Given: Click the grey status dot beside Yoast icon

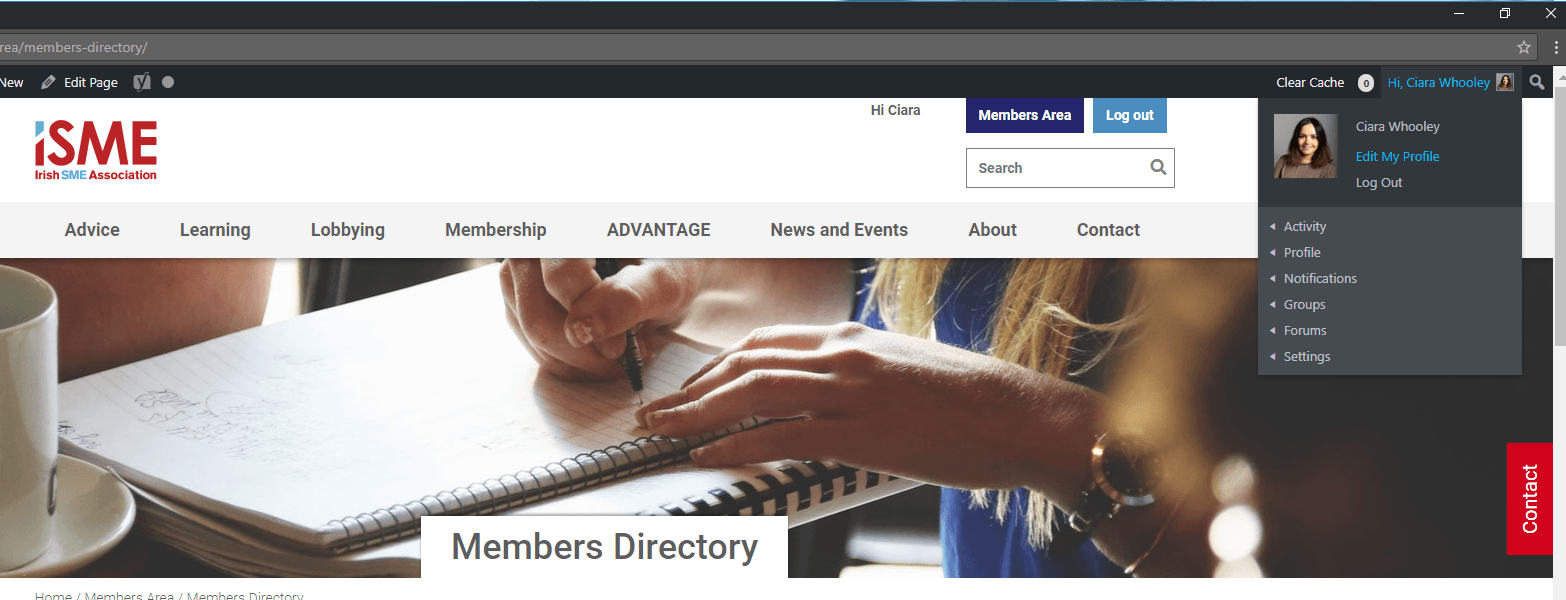Looking at the screenshot, I should click(168, 82).
